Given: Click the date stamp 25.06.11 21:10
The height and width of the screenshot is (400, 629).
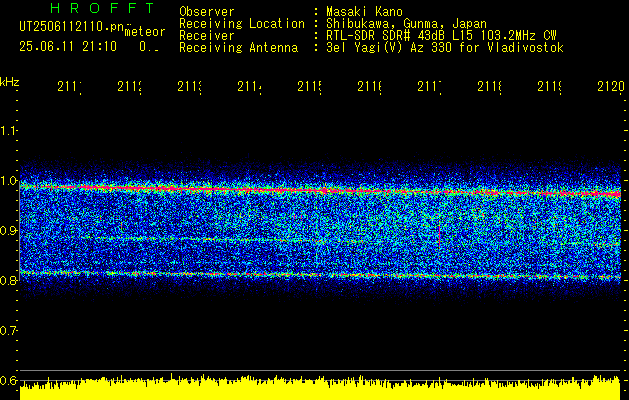Looking at the screenshot, I should tap(68, 47).
